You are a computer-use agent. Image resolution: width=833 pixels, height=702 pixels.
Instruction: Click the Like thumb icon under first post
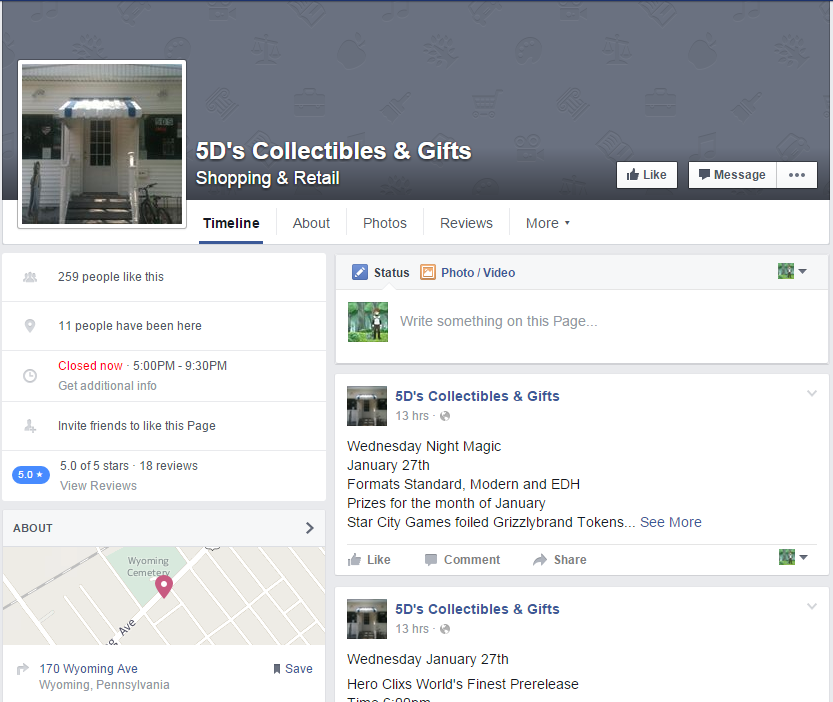coord(354,560)
